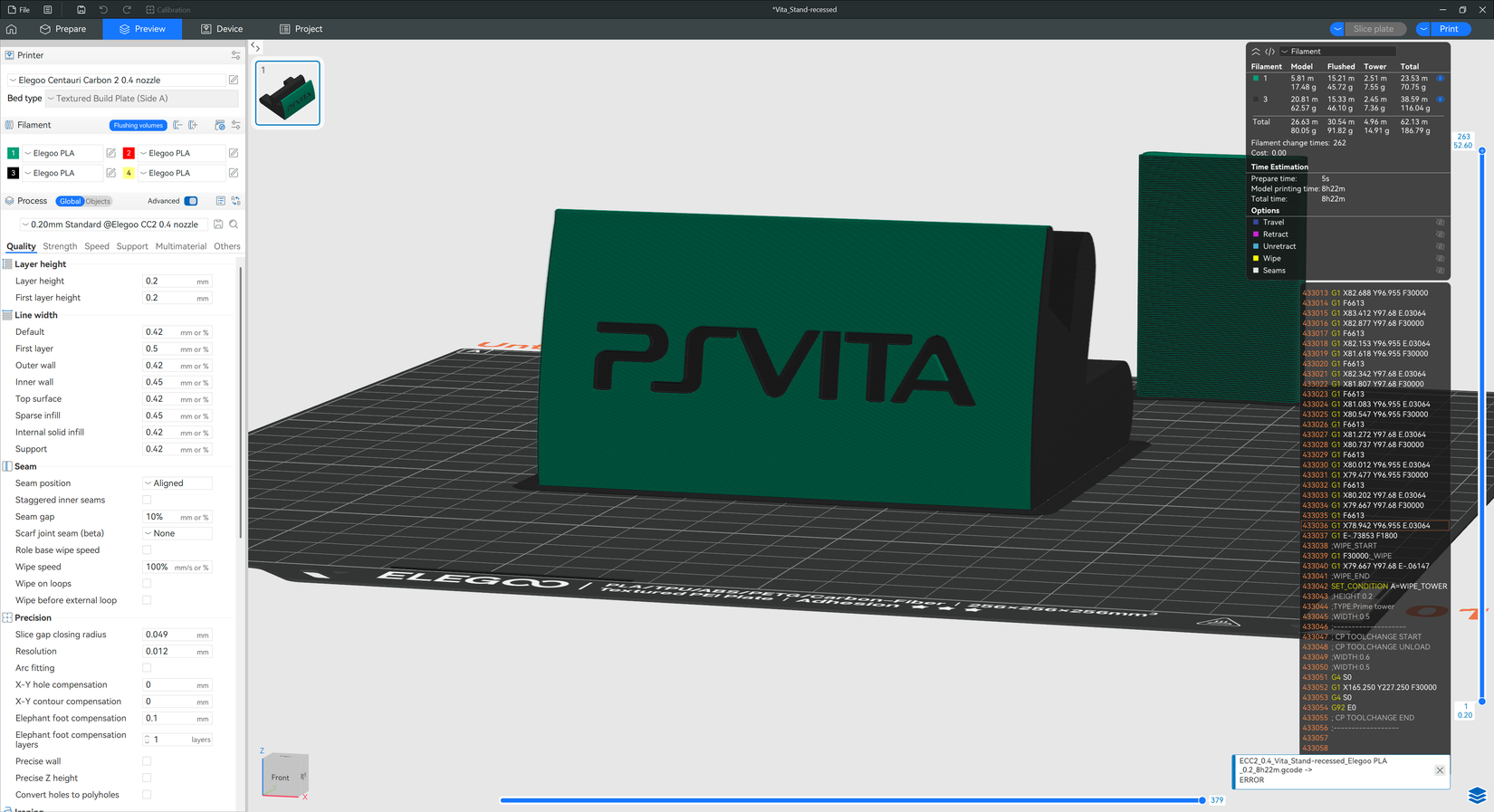Save the current process preset
Viewport: 1494px width, 812px height.
[x=218, y=224]
